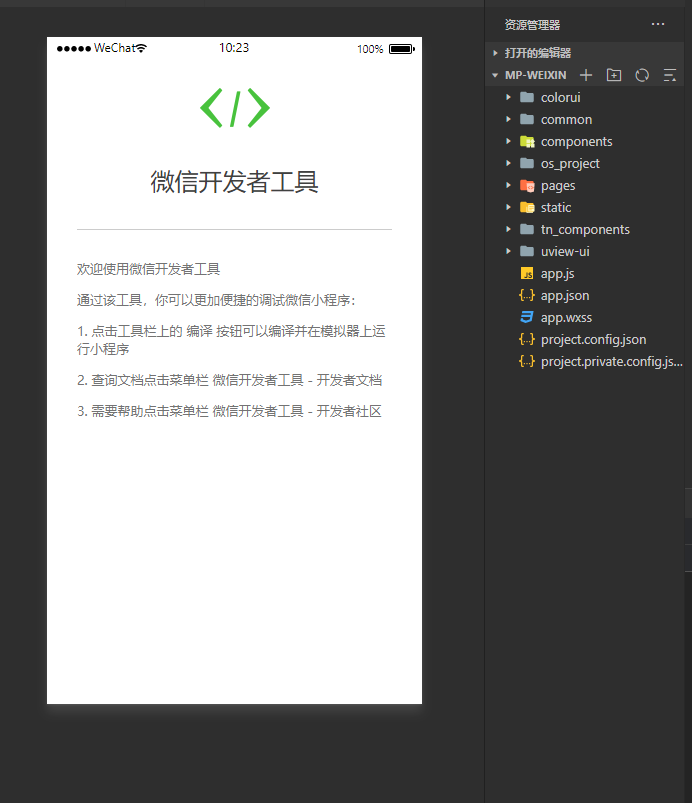
Task: Open the explorer more-actions ellipsis menu
Action: (658, 24)
